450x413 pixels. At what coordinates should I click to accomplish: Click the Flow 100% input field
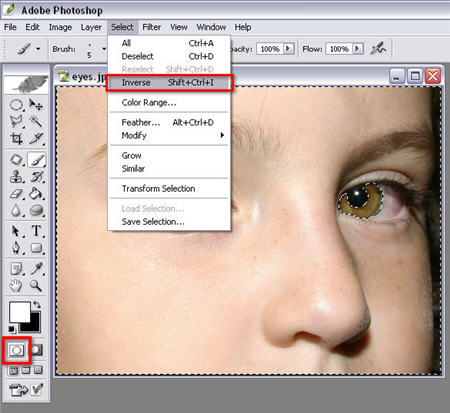click(339, 49)
